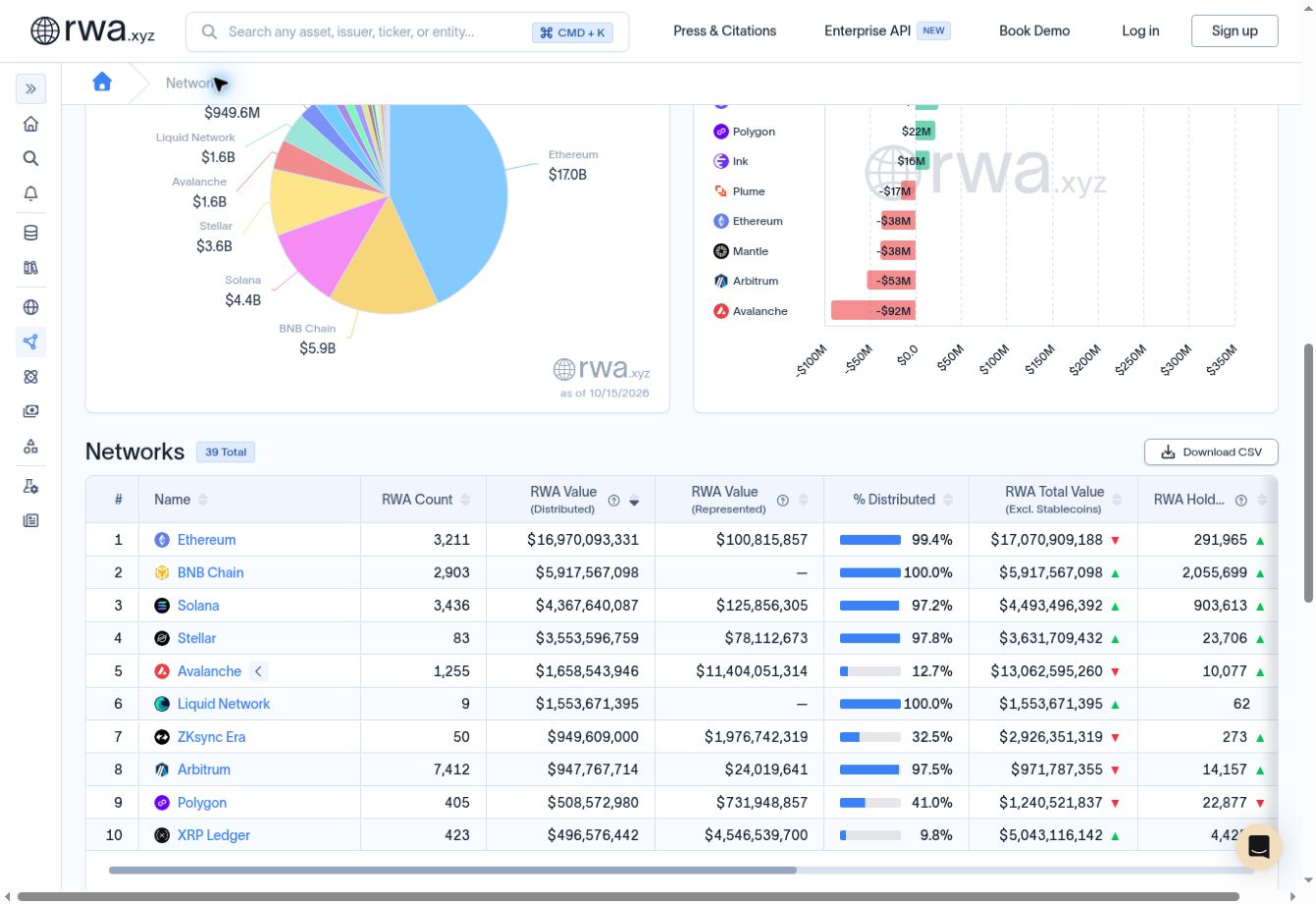Expand the left sidebar with double-chevron
Screen dimensions: 1316x904
coord(30,88)
